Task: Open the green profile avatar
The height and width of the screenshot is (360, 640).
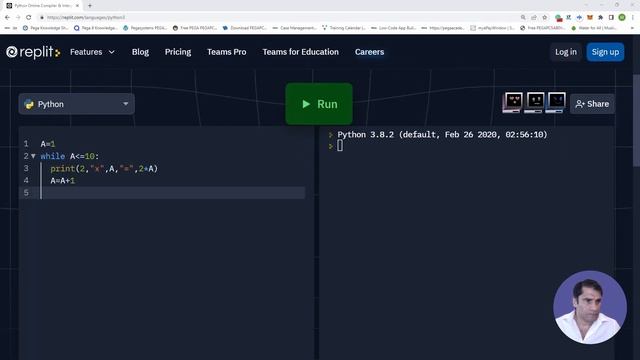Action: click(622, 17)
